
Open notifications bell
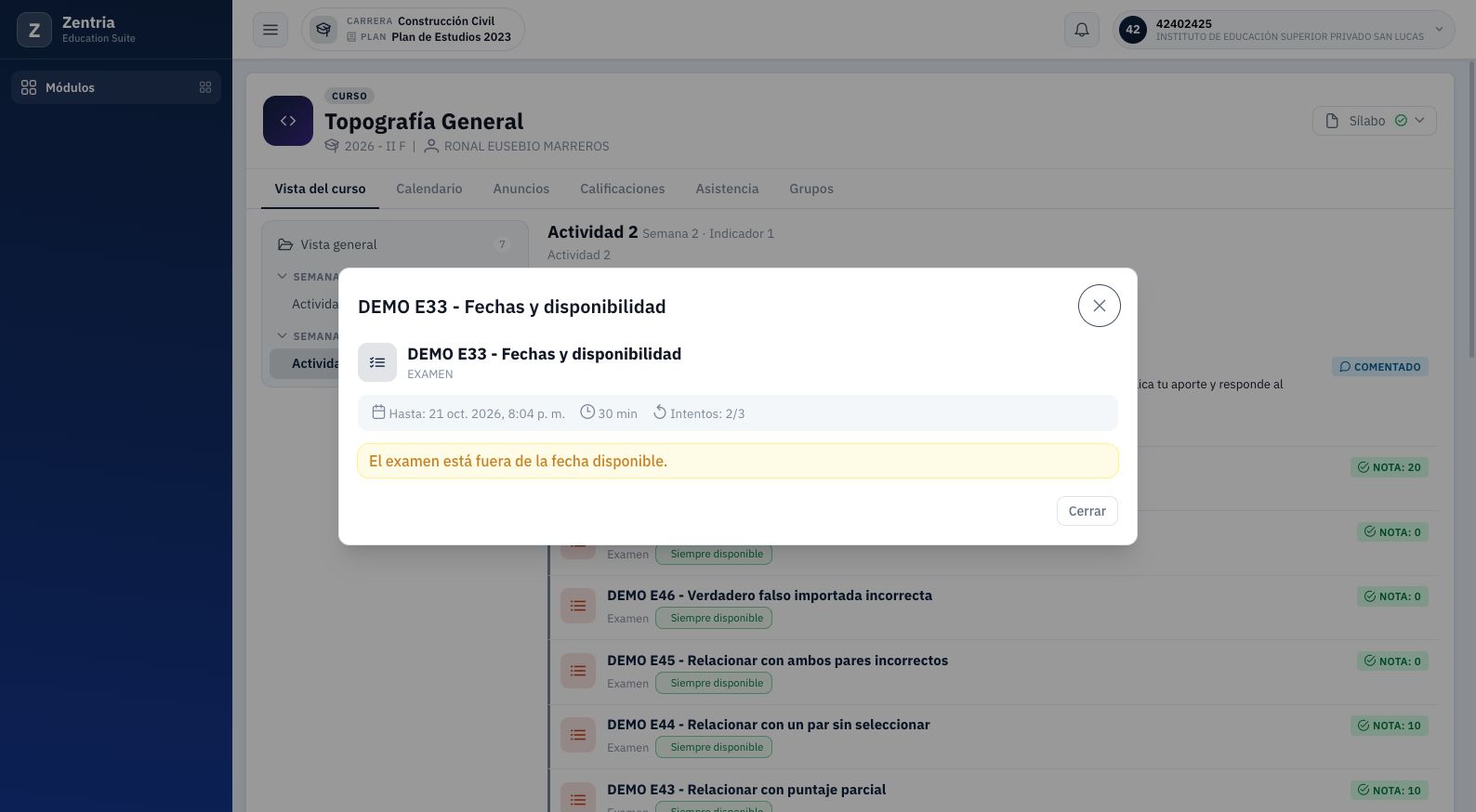coord(1082,30)
